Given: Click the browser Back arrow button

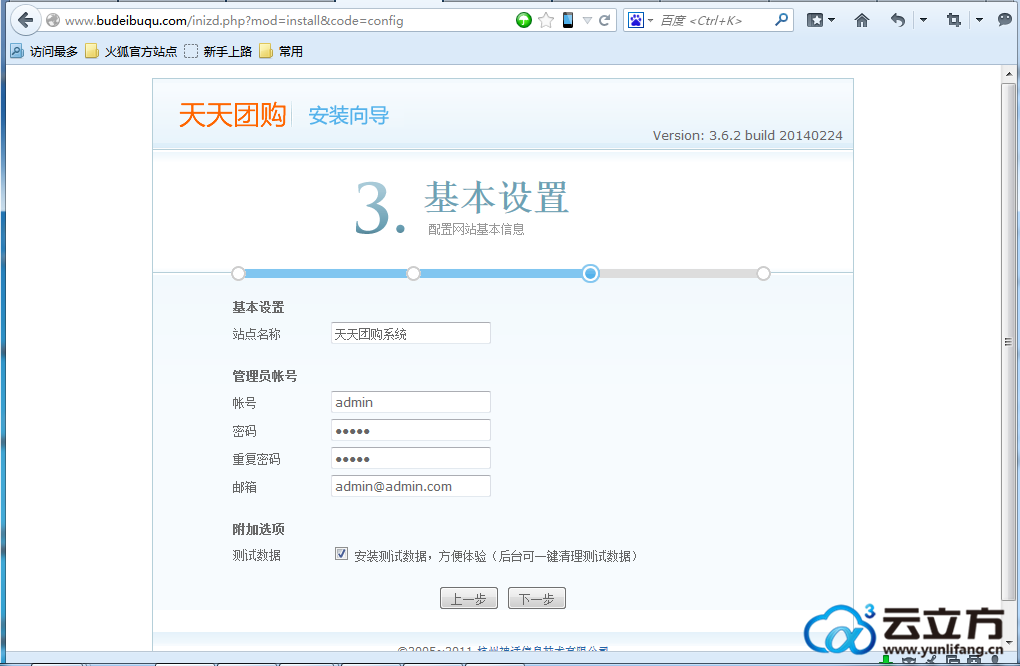Looking at the screenshot, I should [x=25, y=20].
